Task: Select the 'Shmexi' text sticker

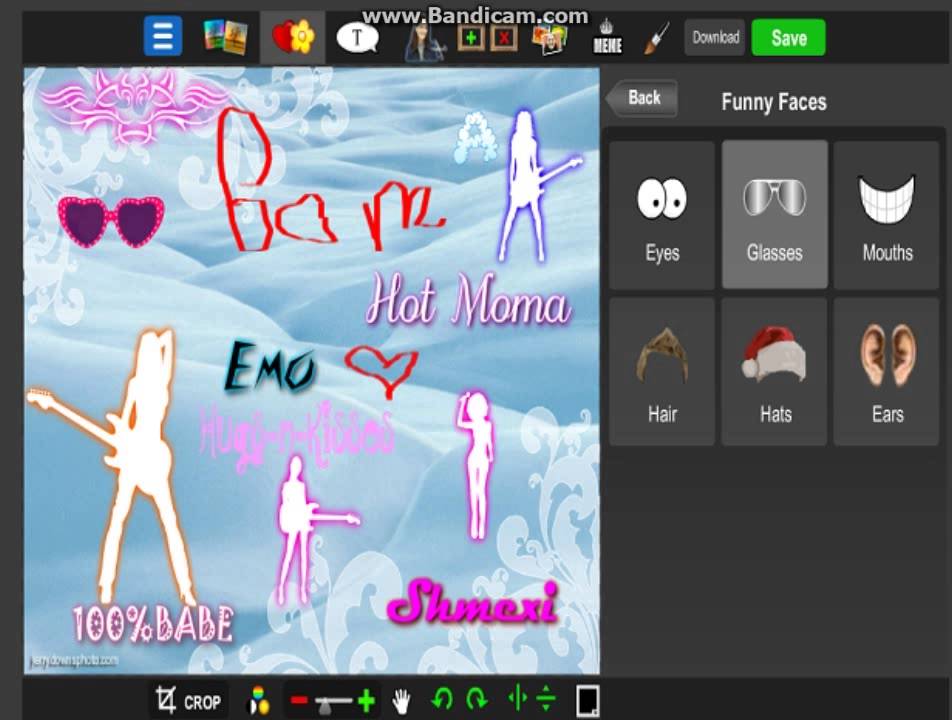Action: (472, 601)
